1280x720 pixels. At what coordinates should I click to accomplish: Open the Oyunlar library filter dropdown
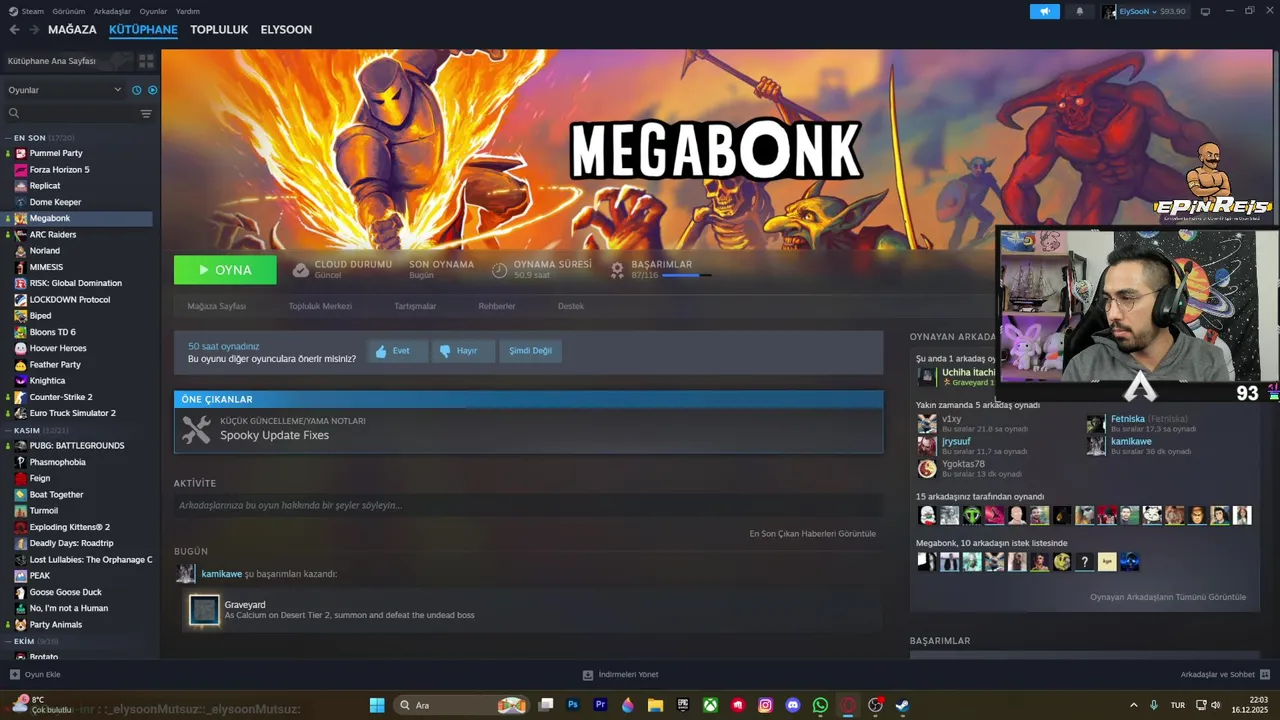pyautogui.click(x=64, y=90)
